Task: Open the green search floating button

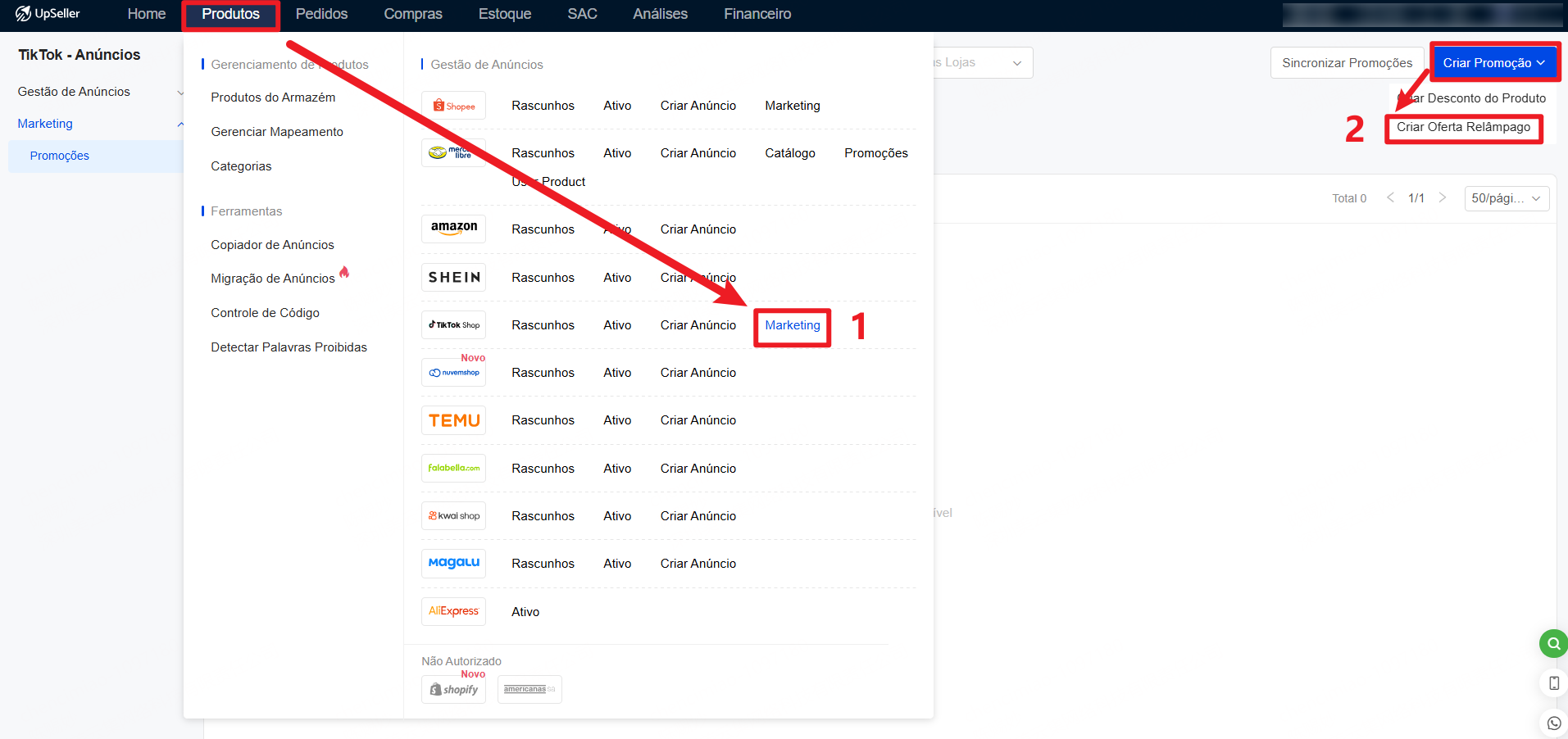Action: [x=1553, y=644]
